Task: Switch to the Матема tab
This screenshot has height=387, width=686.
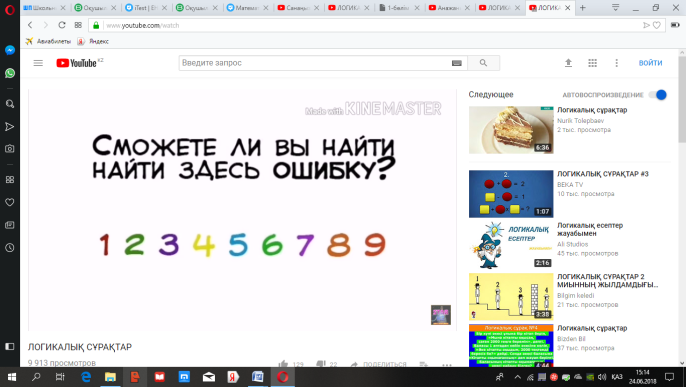Action: tap(248, 8)
